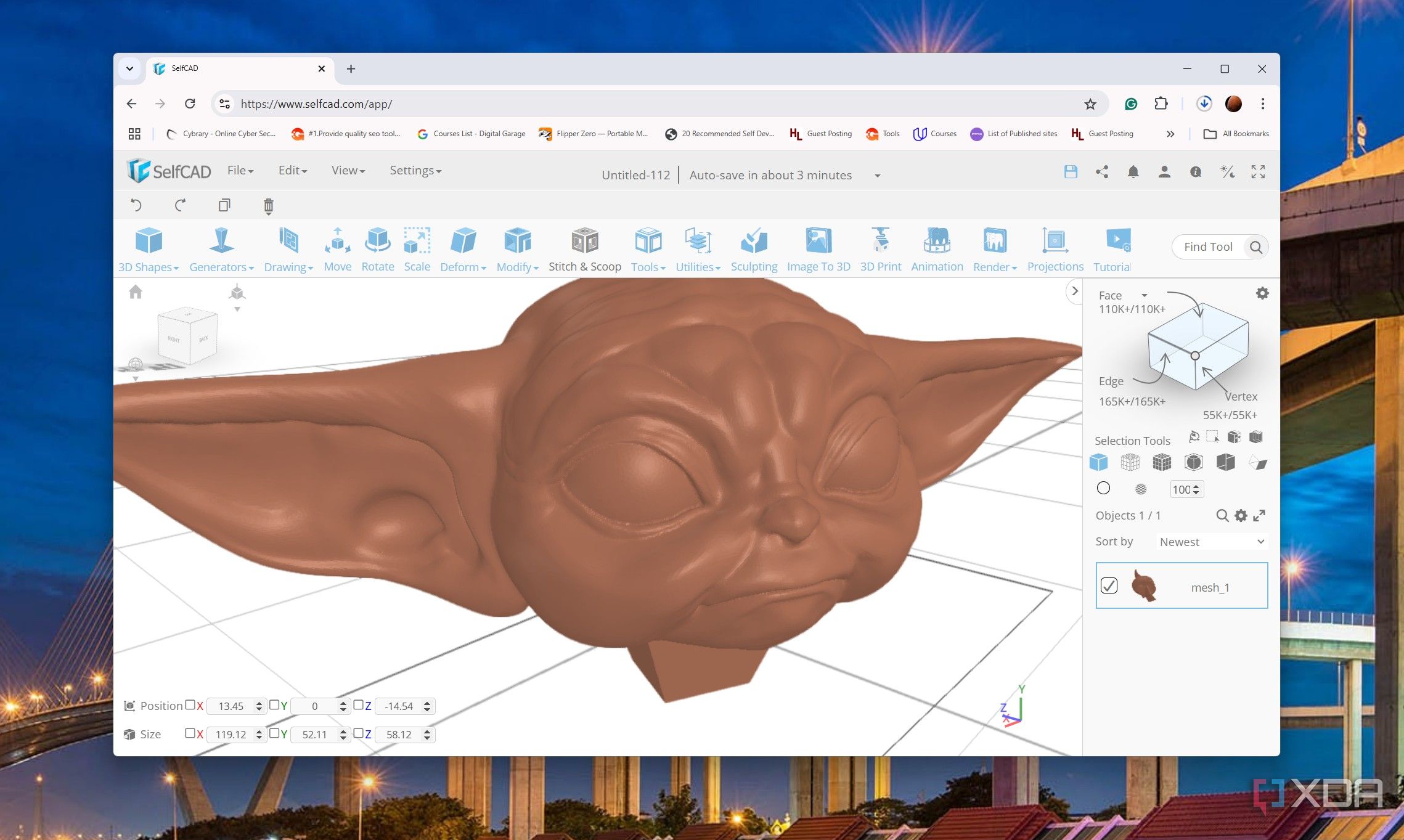Open the Courses List Digital Garage bookmark
Screen dimensions: 1404x840
471,134
